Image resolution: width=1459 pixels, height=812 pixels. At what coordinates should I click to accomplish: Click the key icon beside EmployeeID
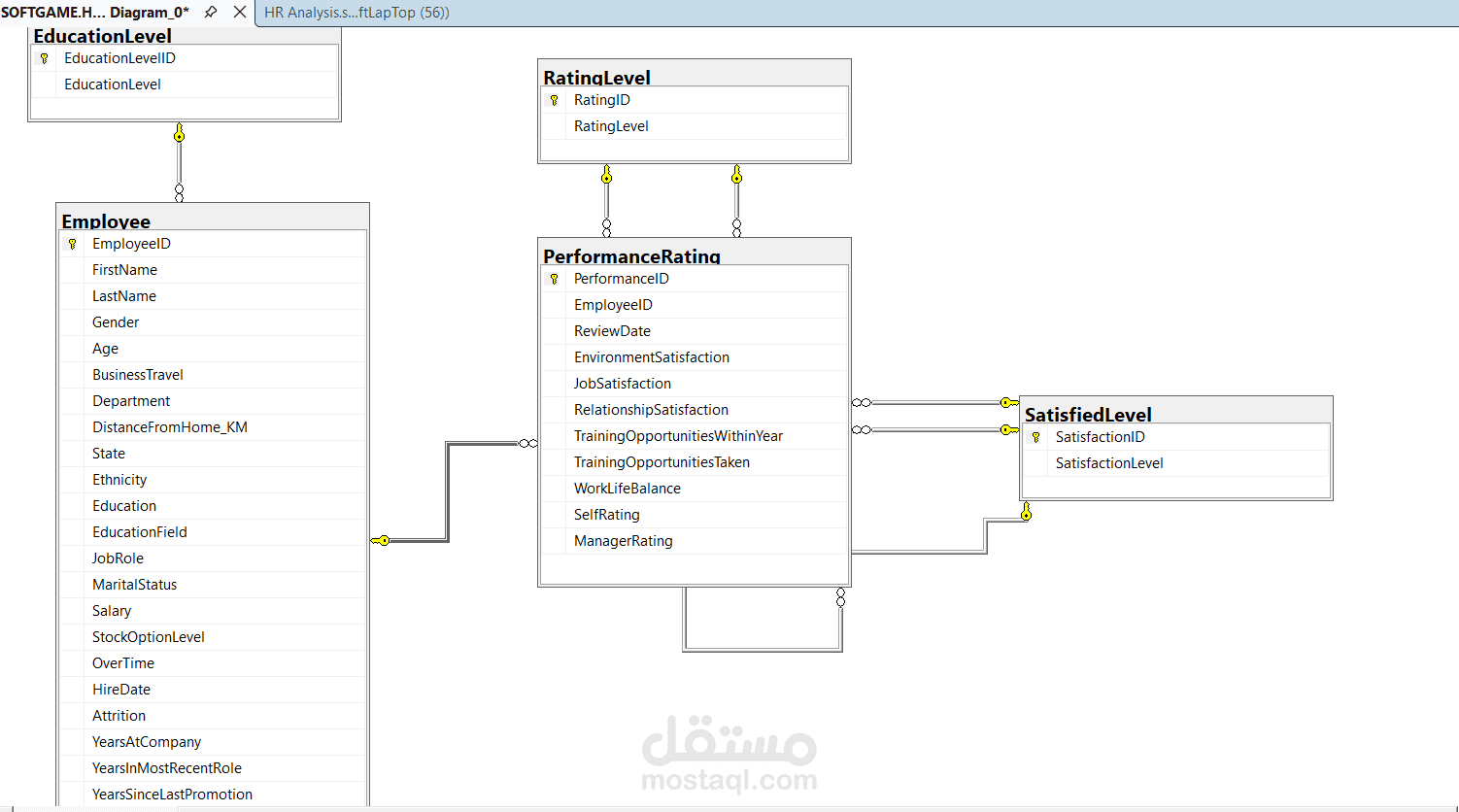[72, 243]
